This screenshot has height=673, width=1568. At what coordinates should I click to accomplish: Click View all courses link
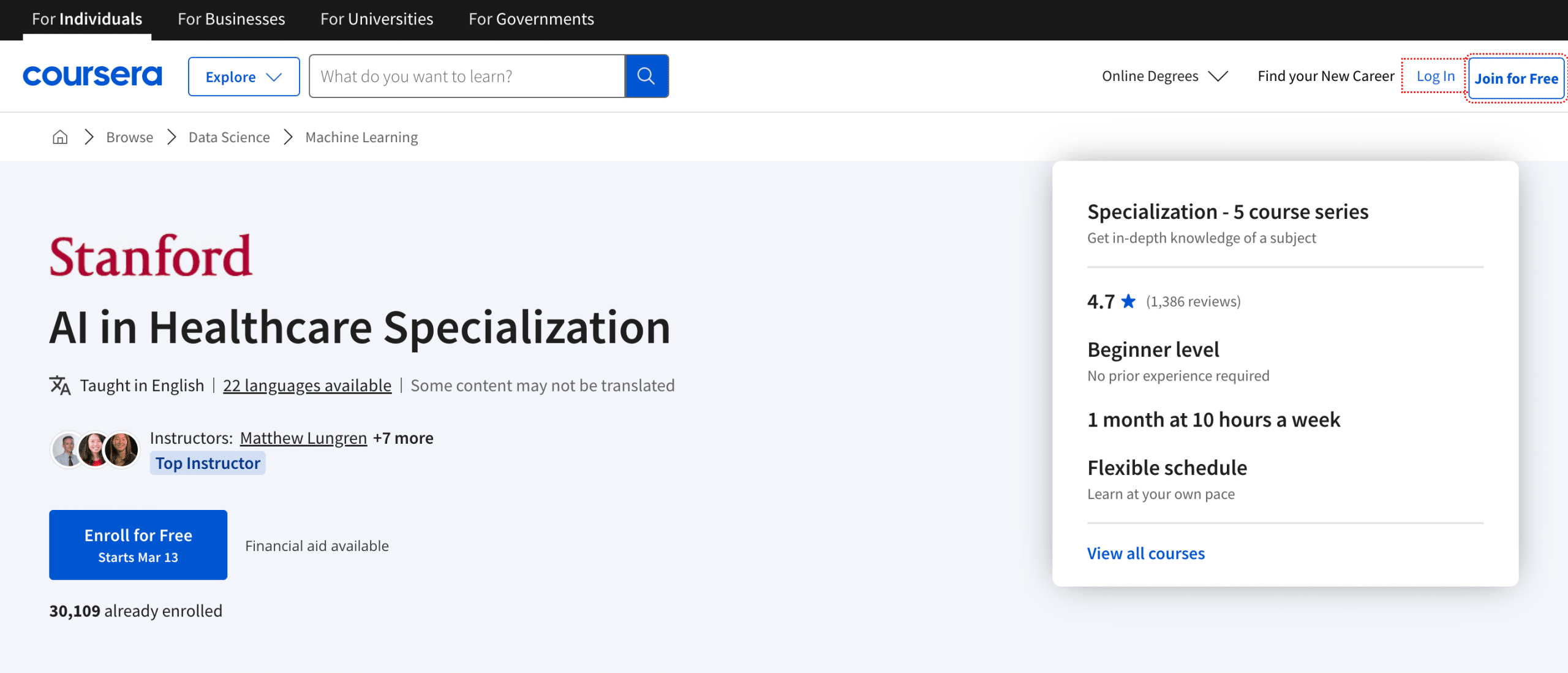pos(1145,553)
